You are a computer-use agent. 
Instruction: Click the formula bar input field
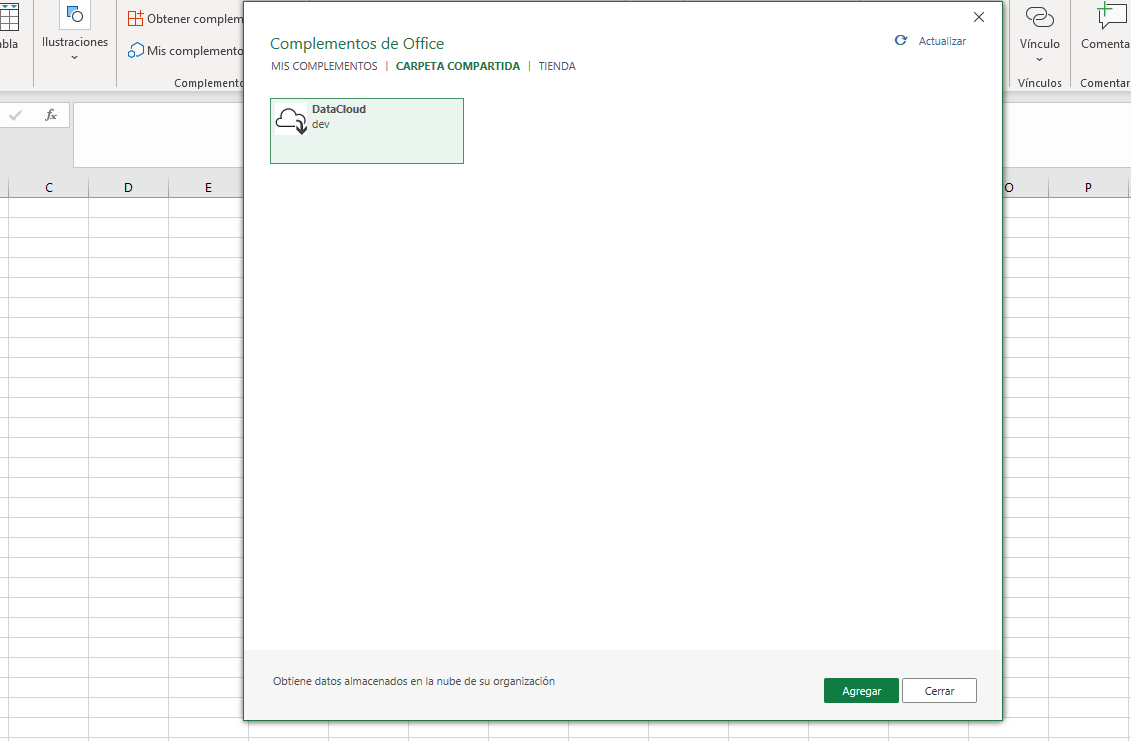(158, 135)
